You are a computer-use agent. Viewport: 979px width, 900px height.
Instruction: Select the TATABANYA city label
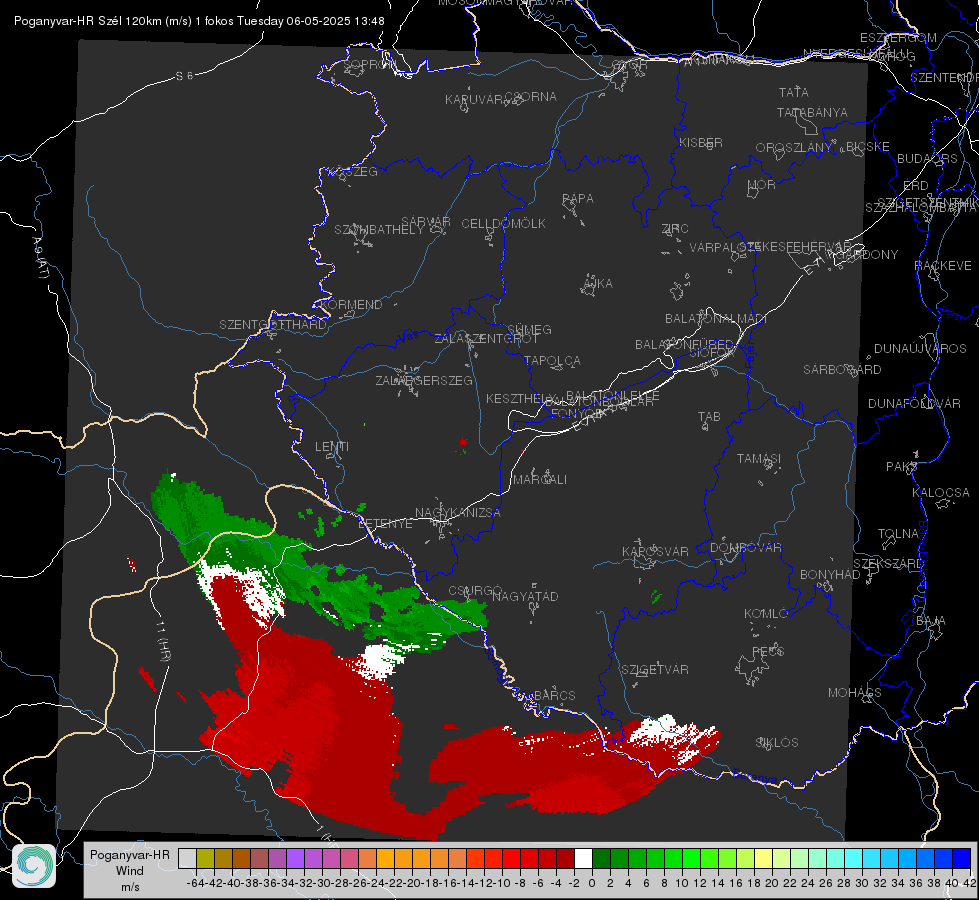click(812, 112)
